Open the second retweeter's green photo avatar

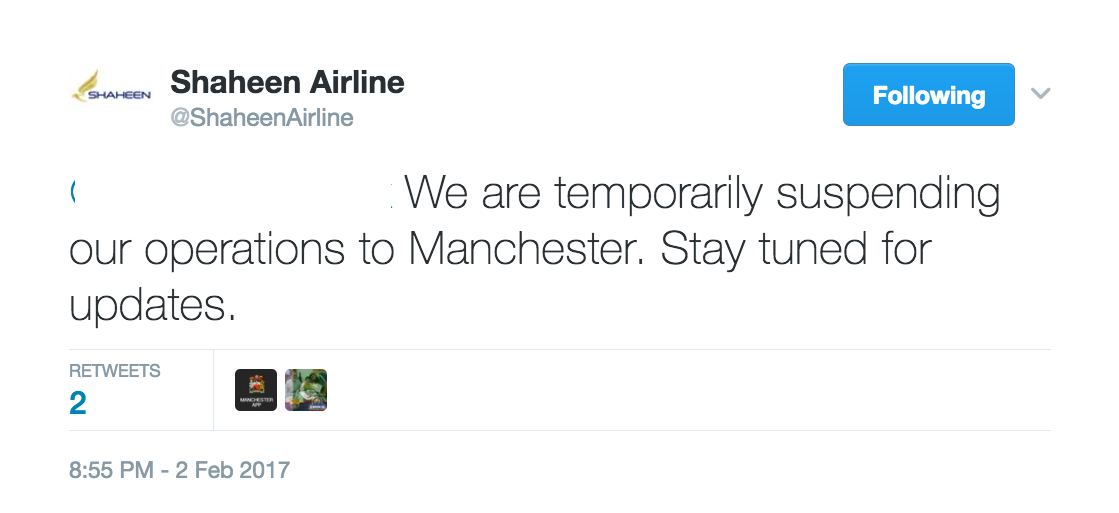click(305, 390)
